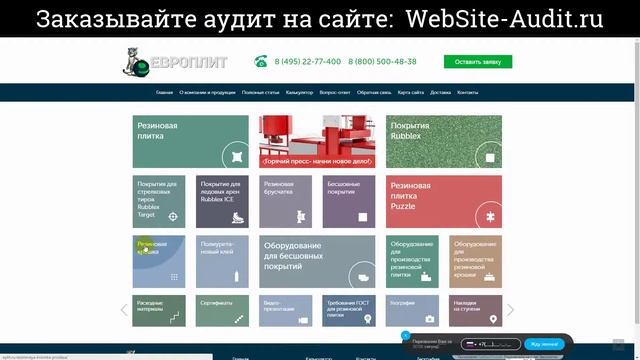Viewport: 640px width, 360px height.
Task: Click phone number 8 (495) 22-77-400
Action: pyautogui.click(x=307, y=62)
